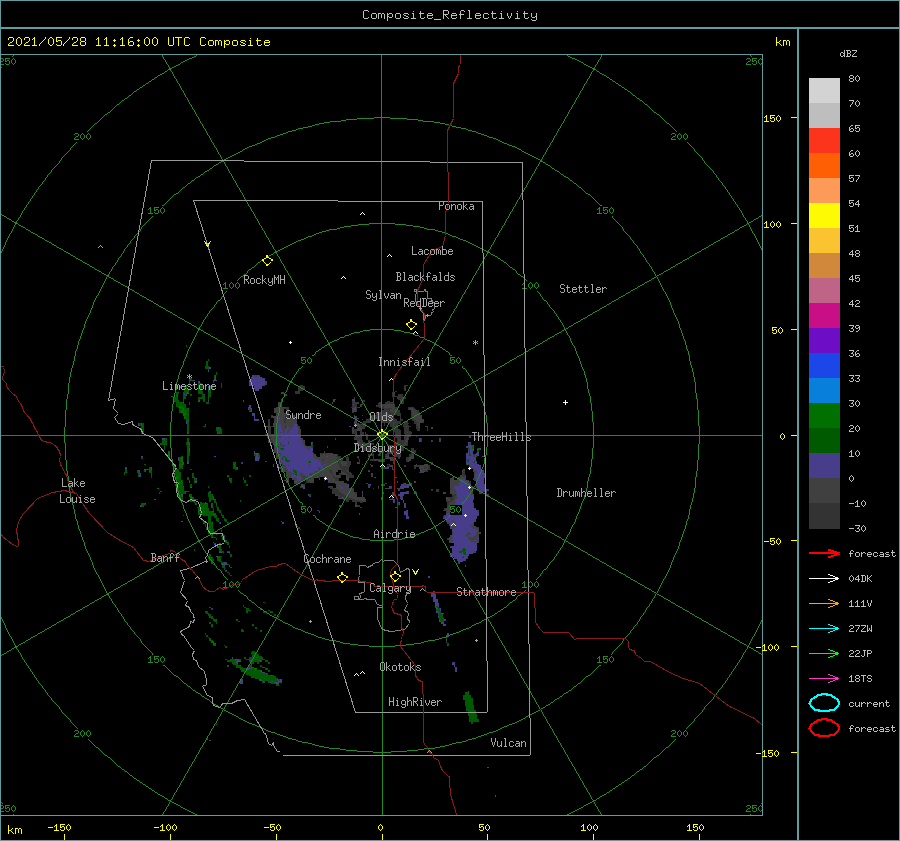Viewport: 900px width, 841px height.
Task: Click the light gray 80 dBZ swatch
Action: [x=824, y=90]
